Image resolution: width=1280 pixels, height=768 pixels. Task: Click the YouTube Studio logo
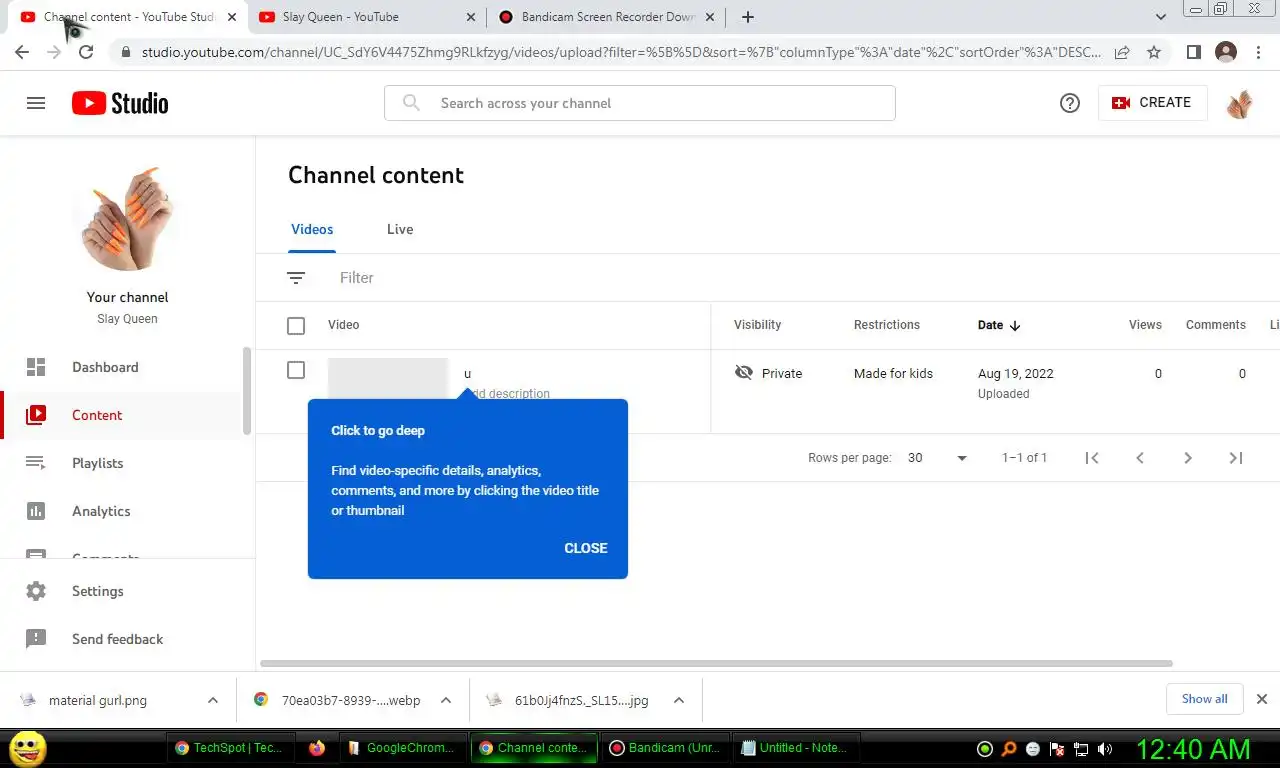(120, 103)
